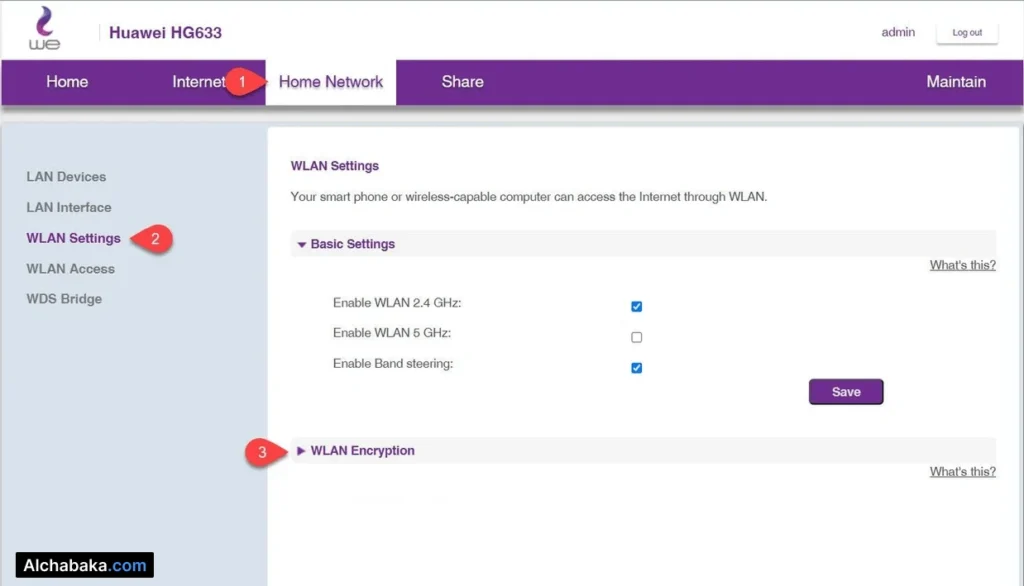Screen dimensions: 1024x586
Task: Select LAN Devices in the sidebar
Action: coord(66,176)
